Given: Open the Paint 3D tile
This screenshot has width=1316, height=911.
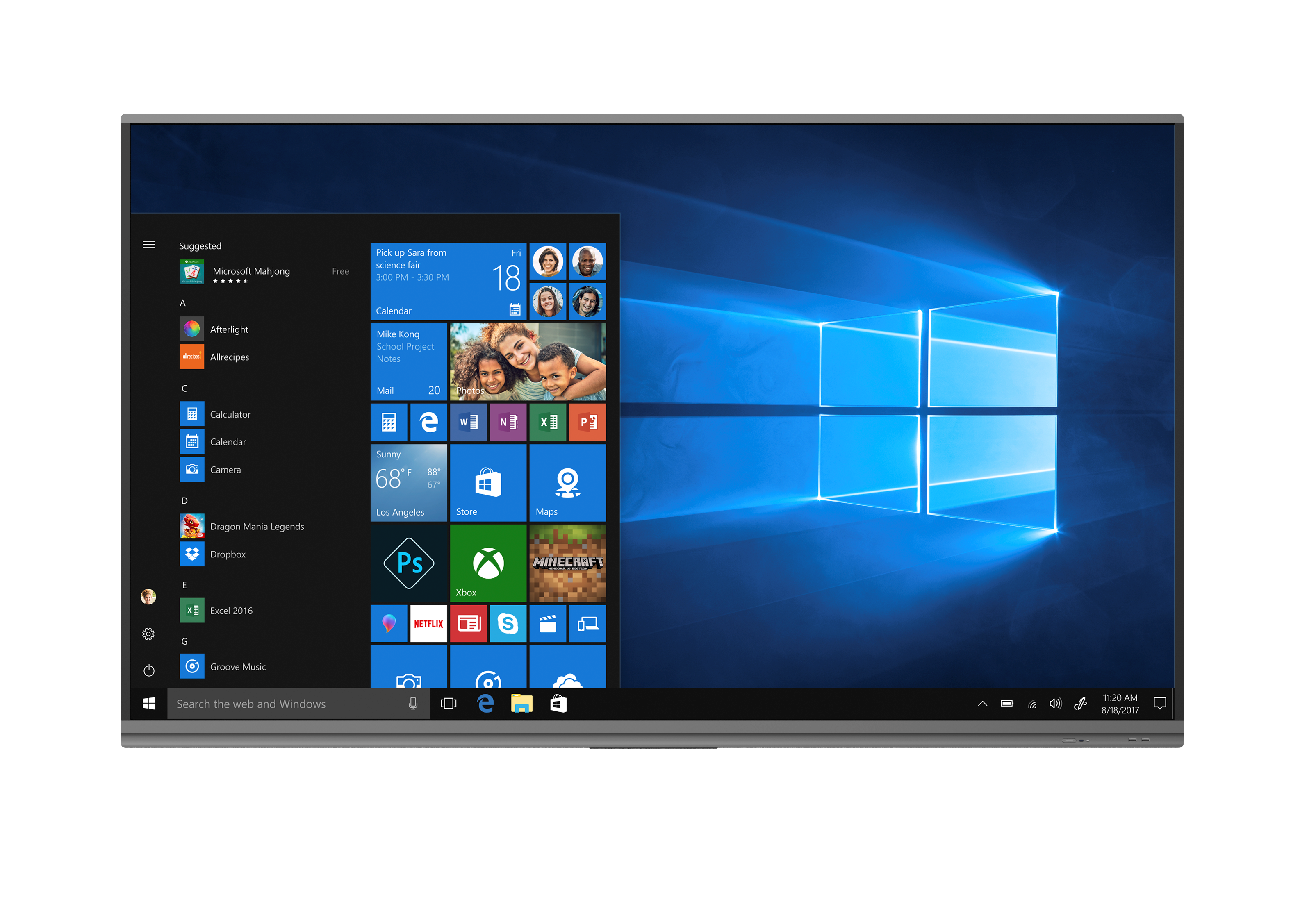Looking at the screenshot, I should click(x=389, y=623).
